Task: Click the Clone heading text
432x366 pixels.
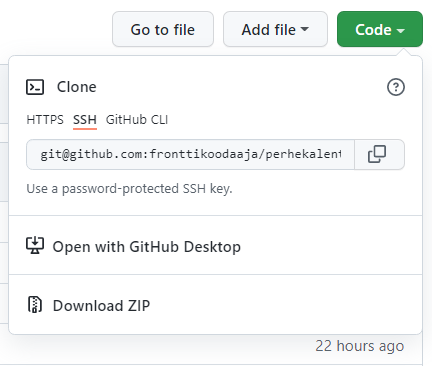Action: (77, 87)
